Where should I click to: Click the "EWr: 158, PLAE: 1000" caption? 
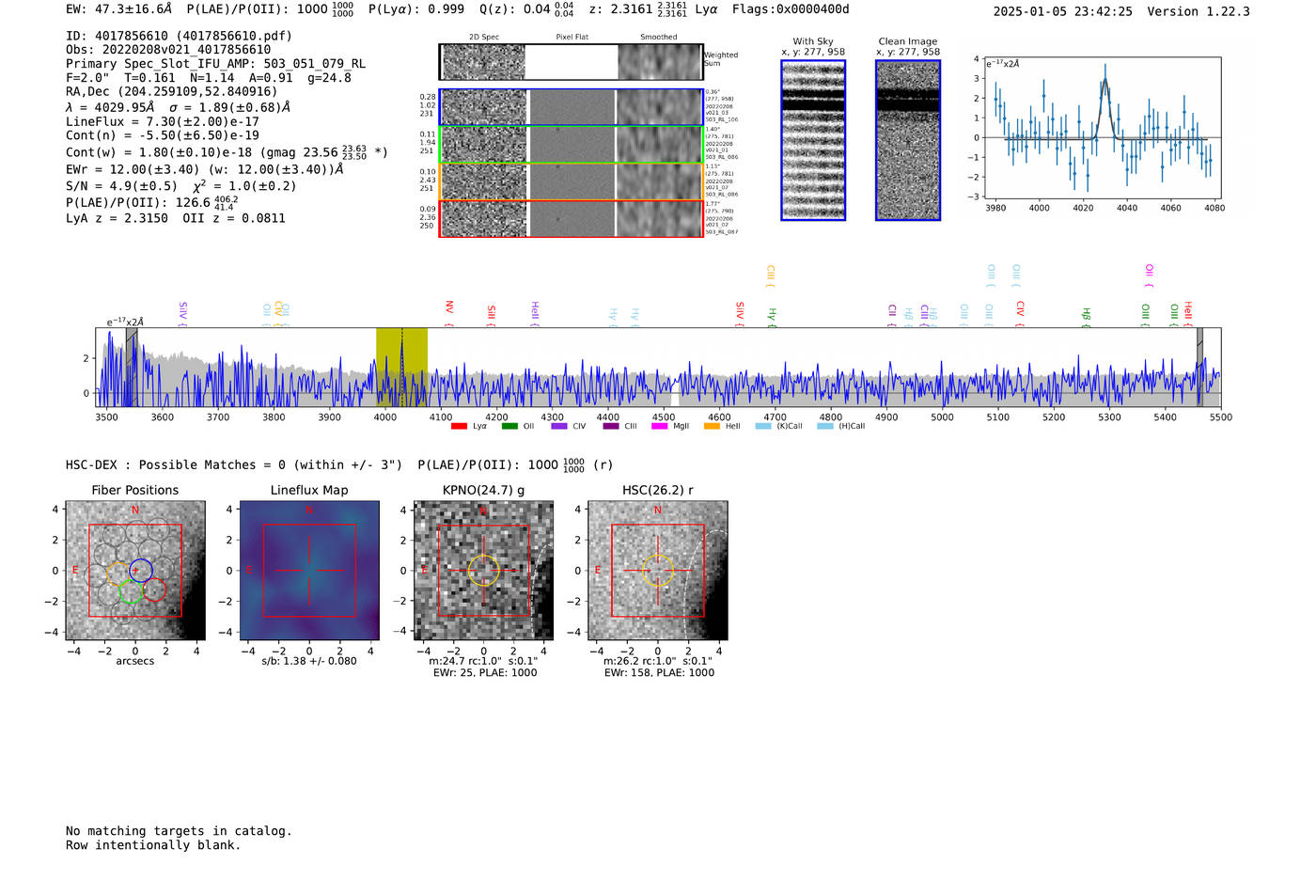pos(659,673)
